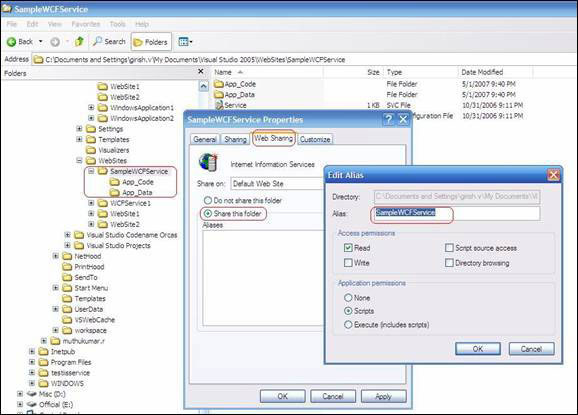Select the SendTo folder icon
The image size is (578, 415).
[x=67, y=277]
